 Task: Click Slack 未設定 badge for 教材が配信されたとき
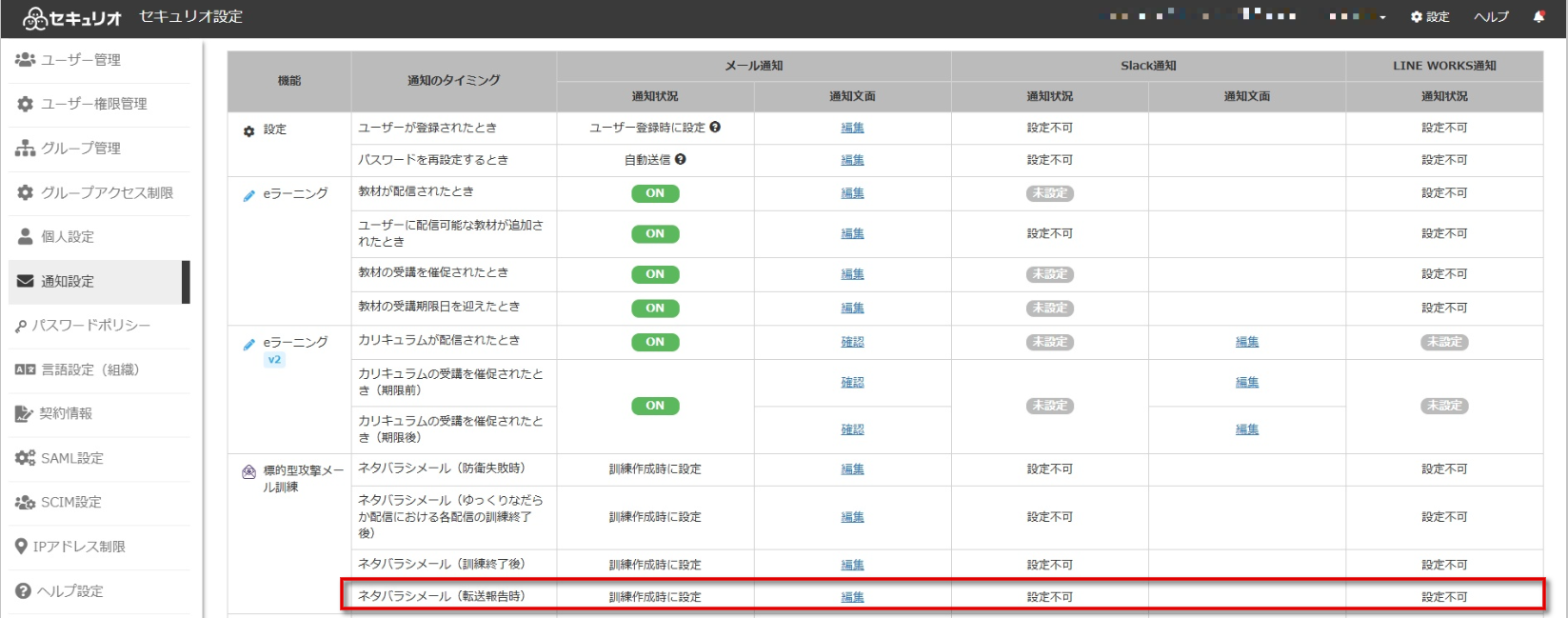(1049, 193)
